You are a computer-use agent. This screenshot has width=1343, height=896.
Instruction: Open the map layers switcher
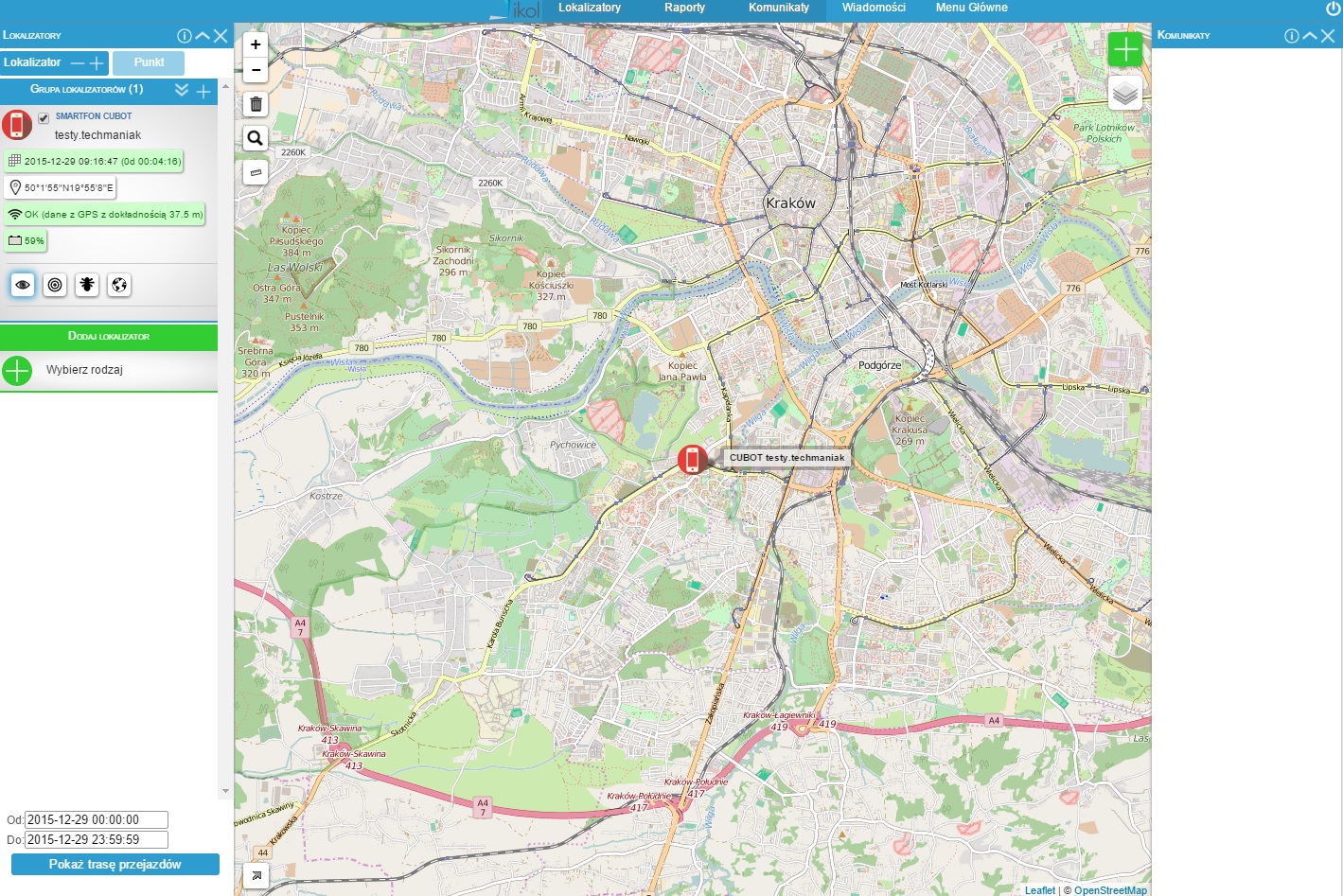pyautogui.click(x=1124, y=93)
